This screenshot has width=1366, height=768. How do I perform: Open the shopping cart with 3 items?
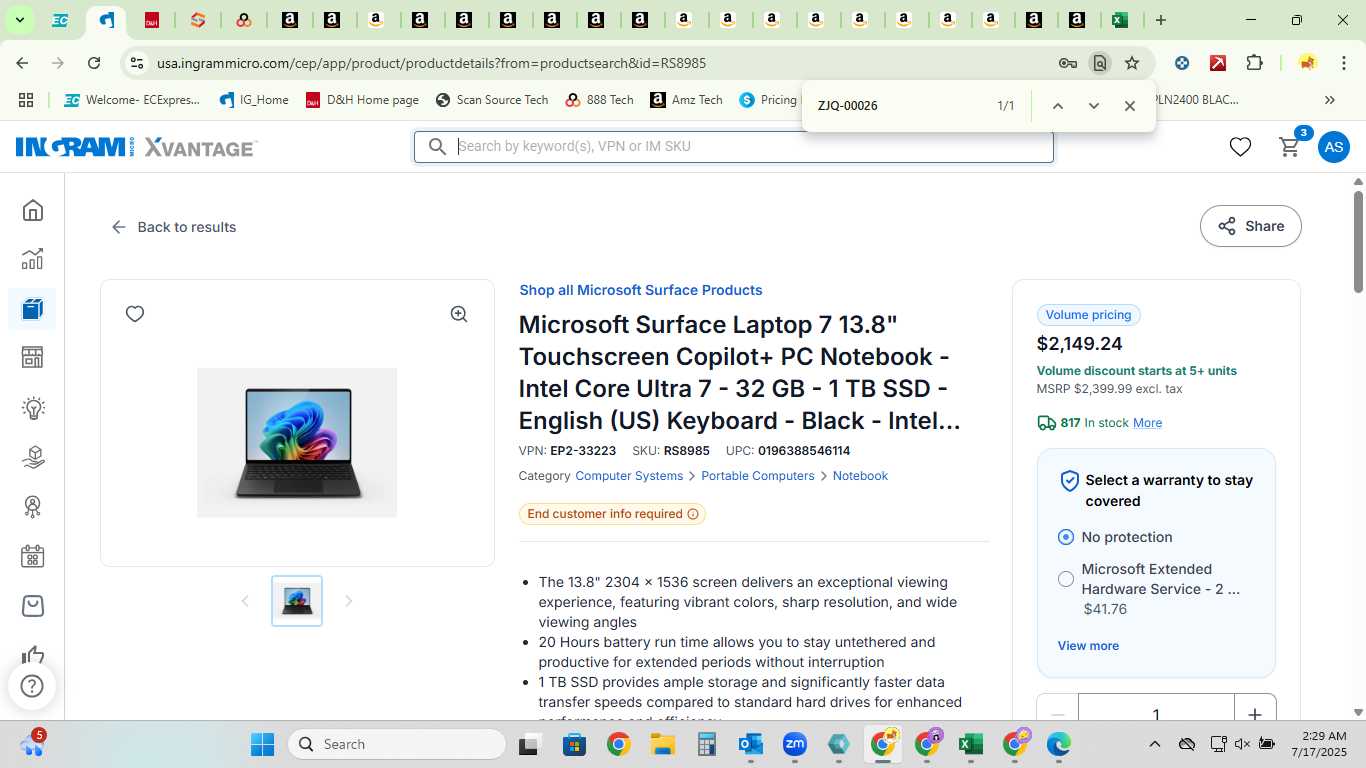[1290, 146]
